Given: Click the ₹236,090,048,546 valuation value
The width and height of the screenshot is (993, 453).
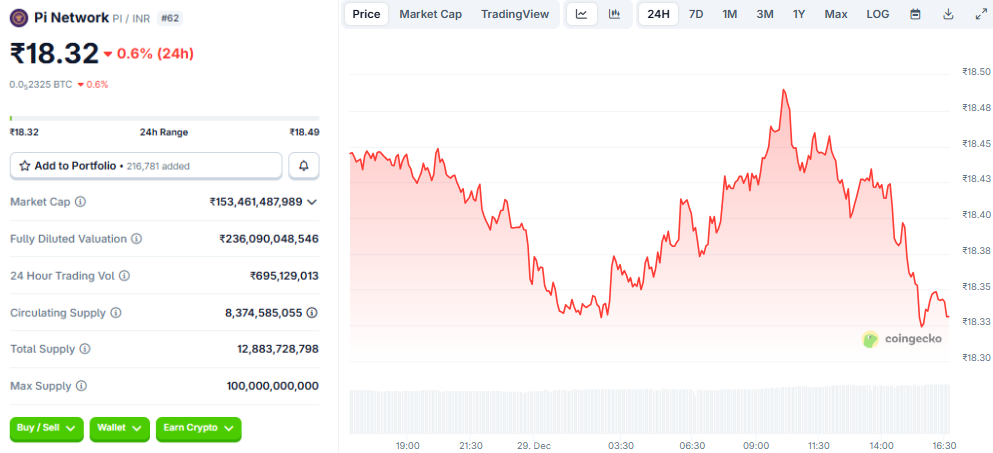Looking at the screenshot, I should click(x=269, y=239).
